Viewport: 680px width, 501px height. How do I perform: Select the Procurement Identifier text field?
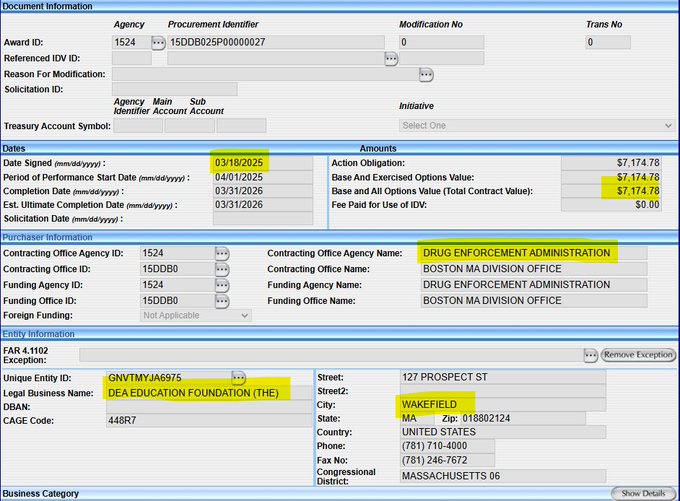pyautogui.click(x=275, y=43)
